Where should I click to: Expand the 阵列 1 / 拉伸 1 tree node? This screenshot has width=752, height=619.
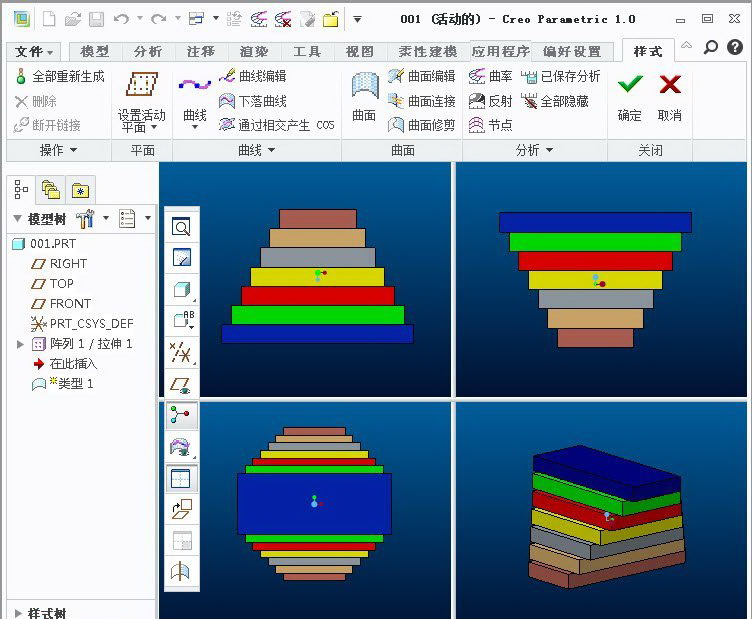20,344
